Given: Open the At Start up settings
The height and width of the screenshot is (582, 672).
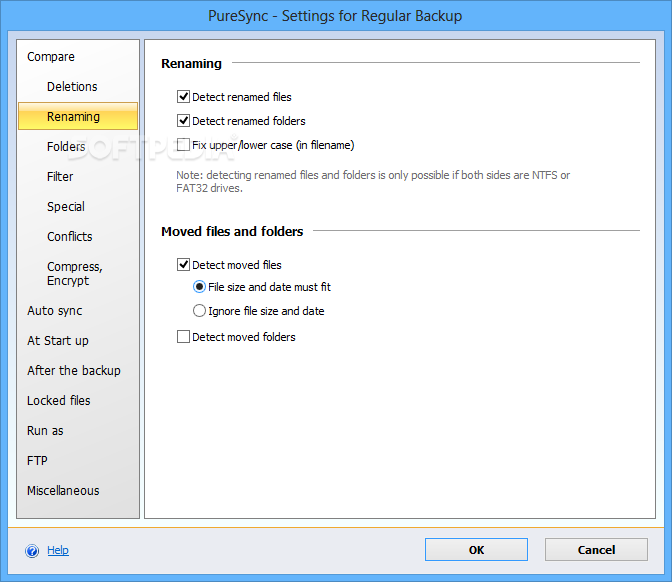Looking at the screenshot, I should point(58,341).
